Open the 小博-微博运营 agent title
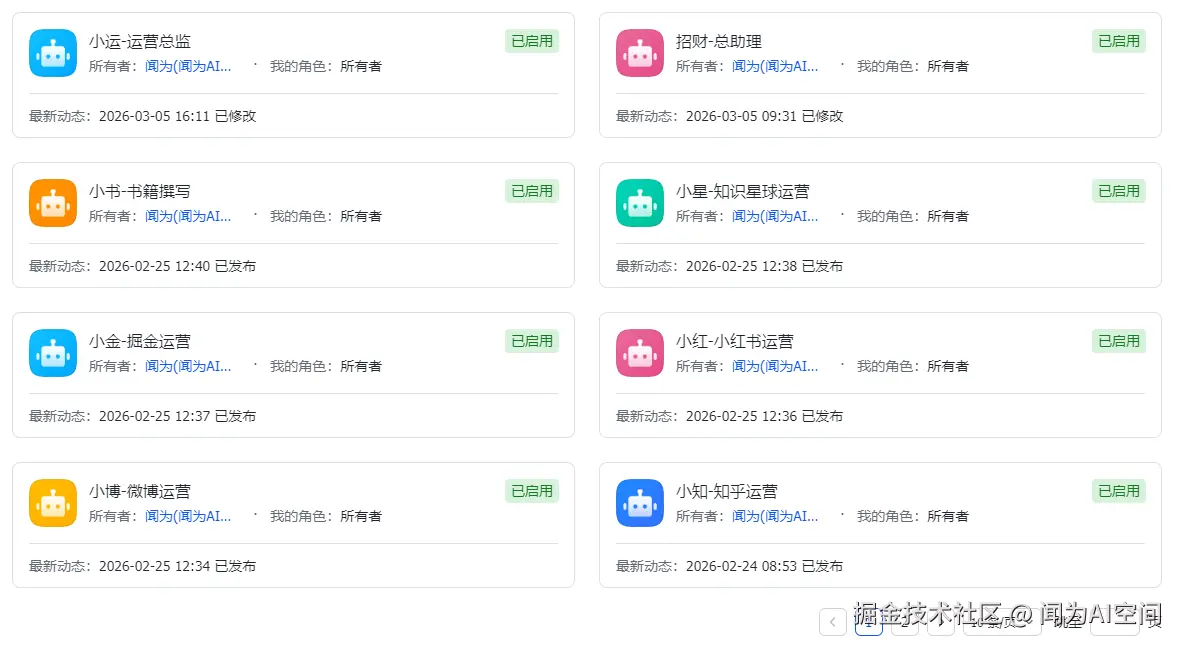 (x=139, y=492)
